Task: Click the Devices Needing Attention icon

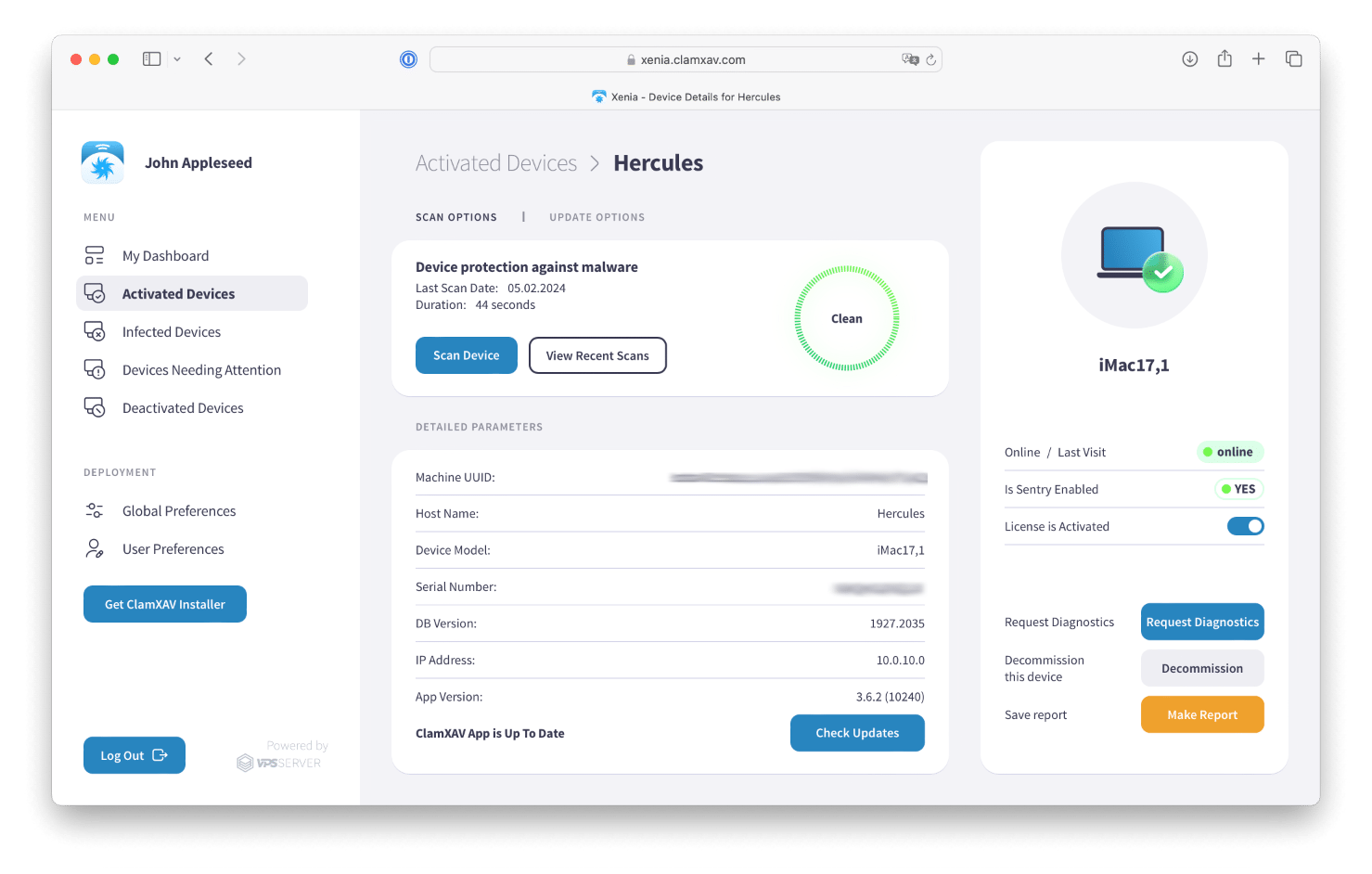Action: click(95, 369)
